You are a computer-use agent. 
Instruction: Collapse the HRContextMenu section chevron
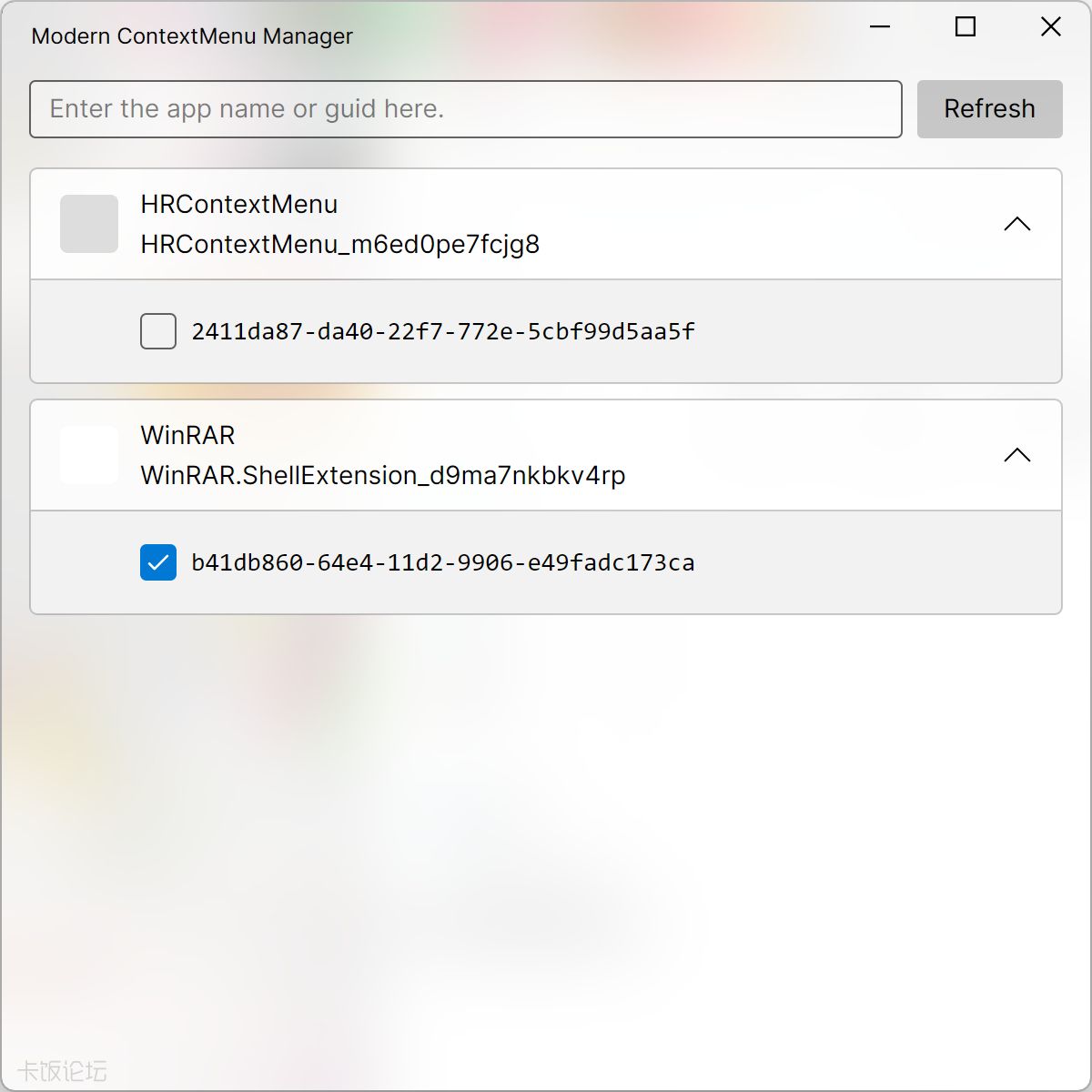(x=1017, y=224)
